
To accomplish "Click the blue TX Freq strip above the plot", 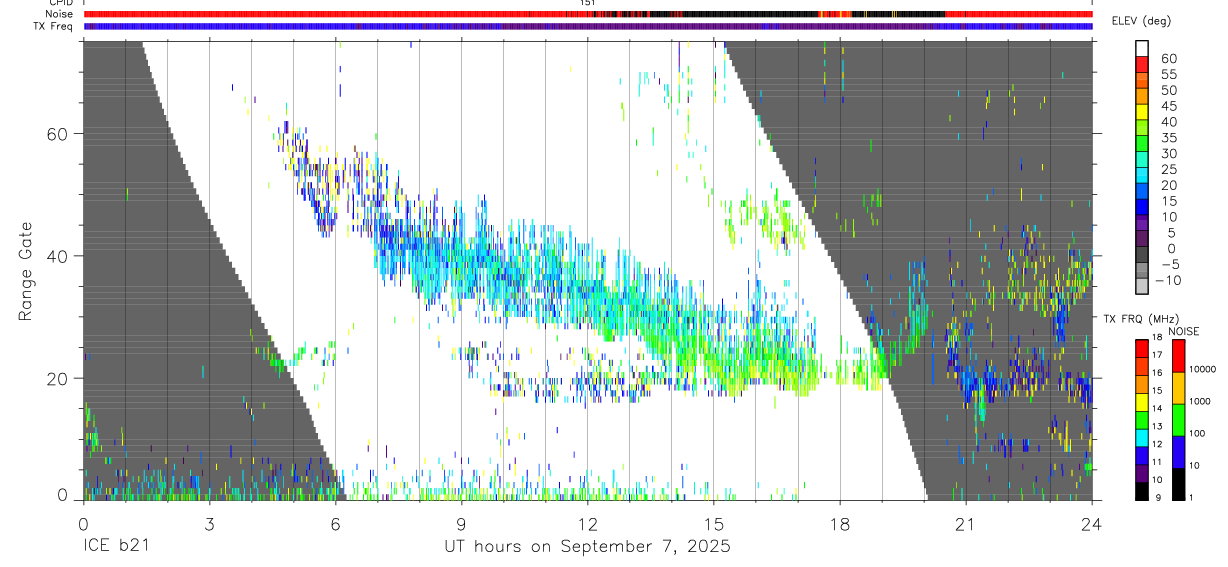I will [587, 26].
